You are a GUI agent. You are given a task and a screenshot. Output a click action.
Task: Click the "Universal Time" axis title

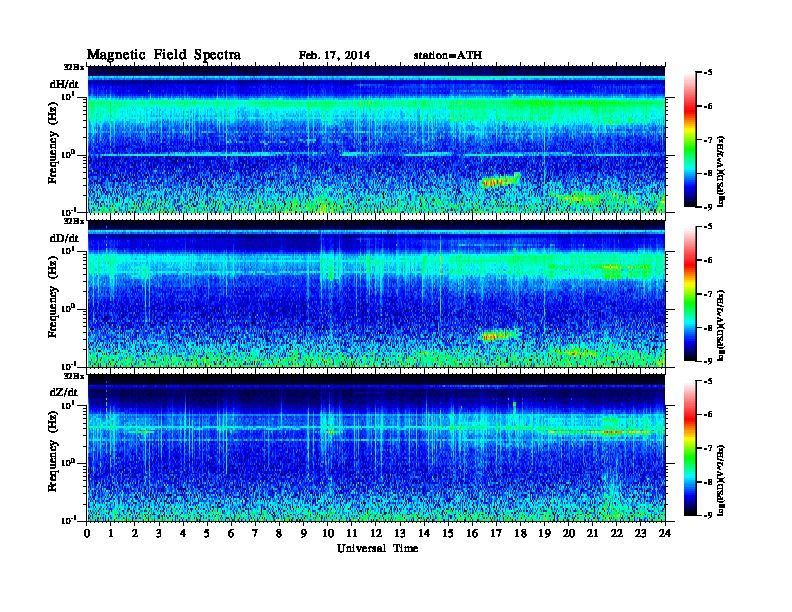[x=377, y=548]
